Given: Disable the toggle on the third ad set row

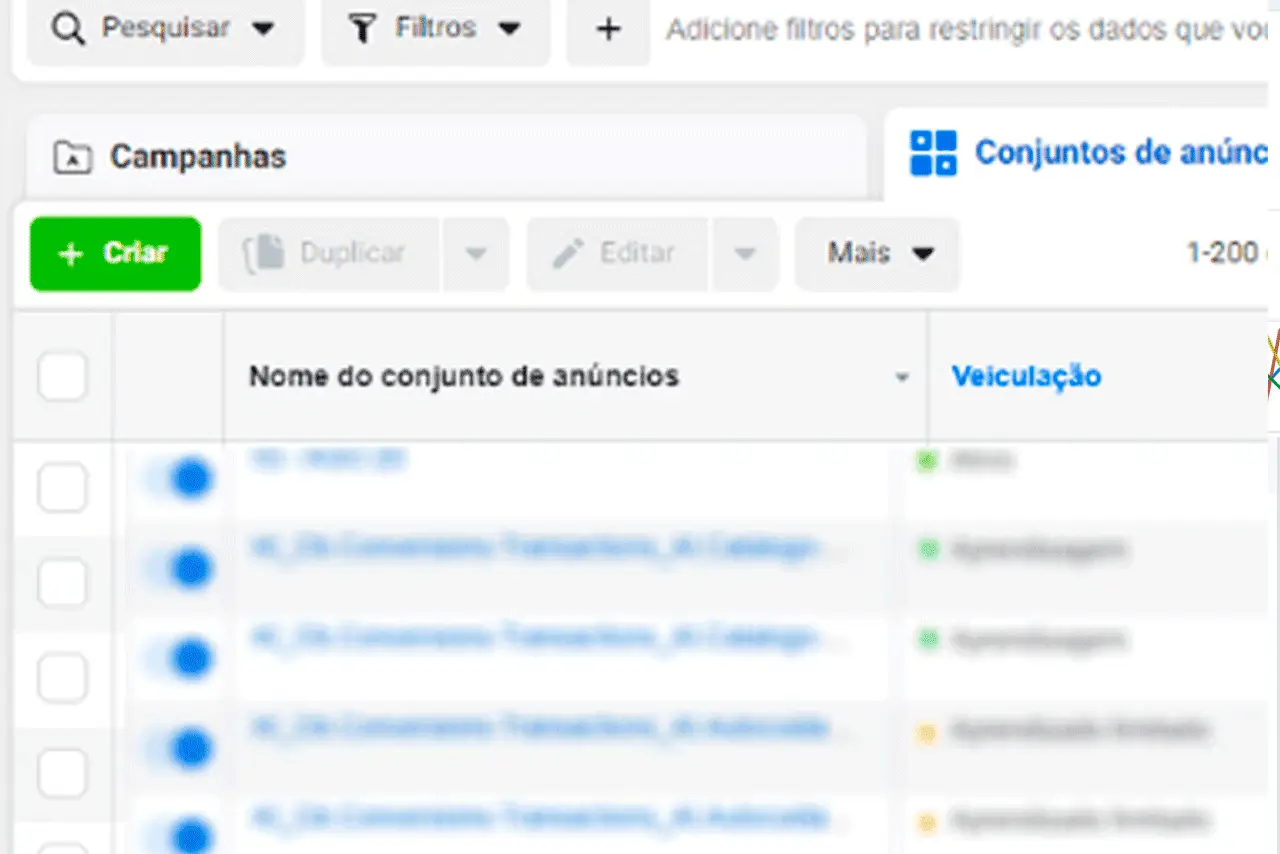Looking at the screenshot, I should [x=180, y=658].
